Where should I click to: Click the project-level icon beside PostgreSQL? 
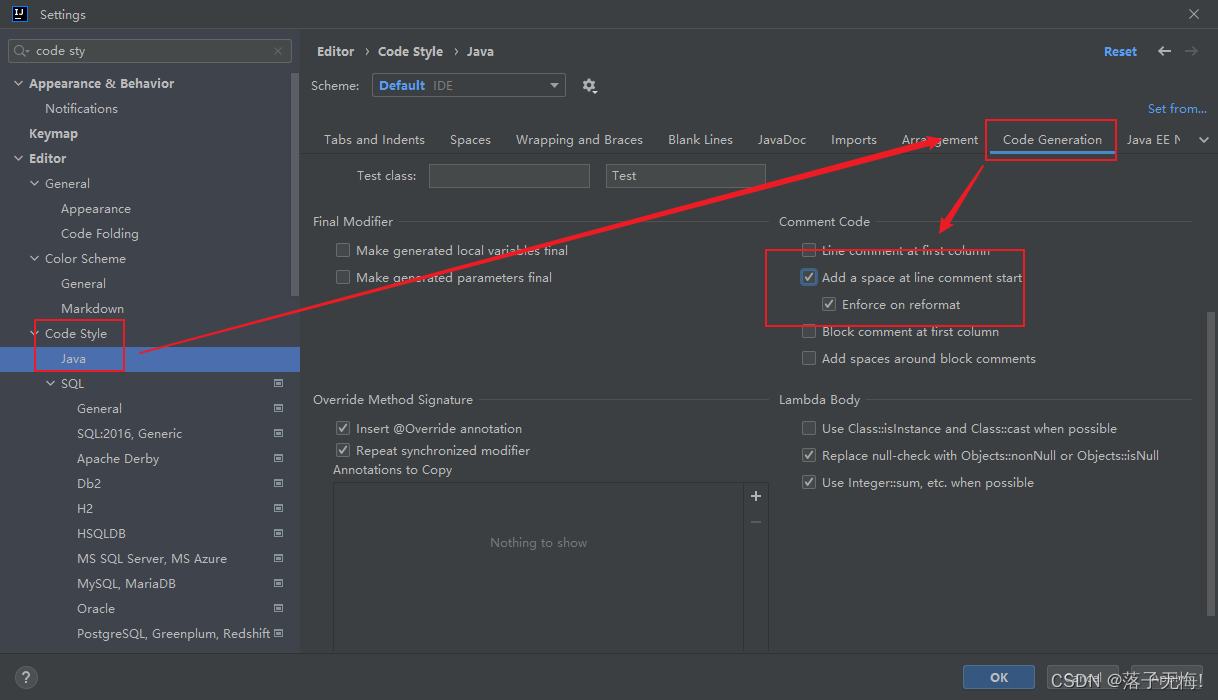279,633
